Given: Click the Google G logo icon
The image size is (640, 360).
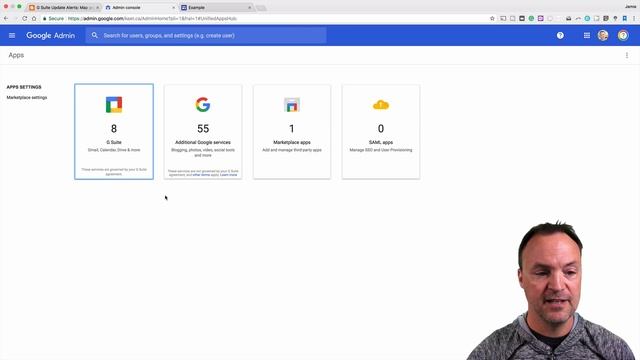Looking at the screenshot, I should pos(203,104).
